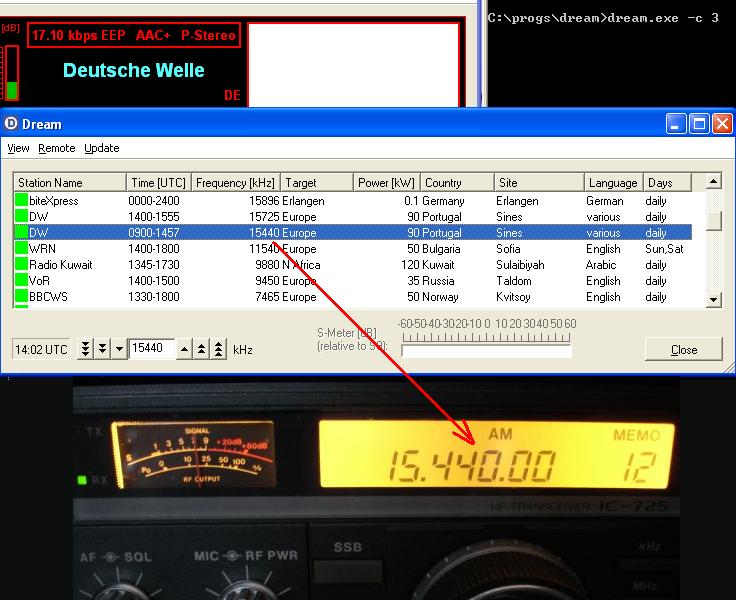Screen dimensions: 736x600
Task: Click the station list scrollbar thumb
Action: click(713, 221)
